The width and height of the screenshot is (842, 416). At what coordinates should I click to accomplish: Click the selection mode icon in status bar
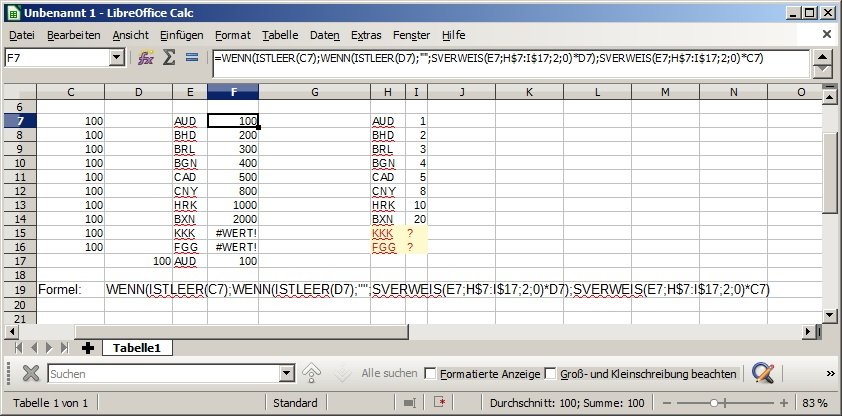click(410, 403)
